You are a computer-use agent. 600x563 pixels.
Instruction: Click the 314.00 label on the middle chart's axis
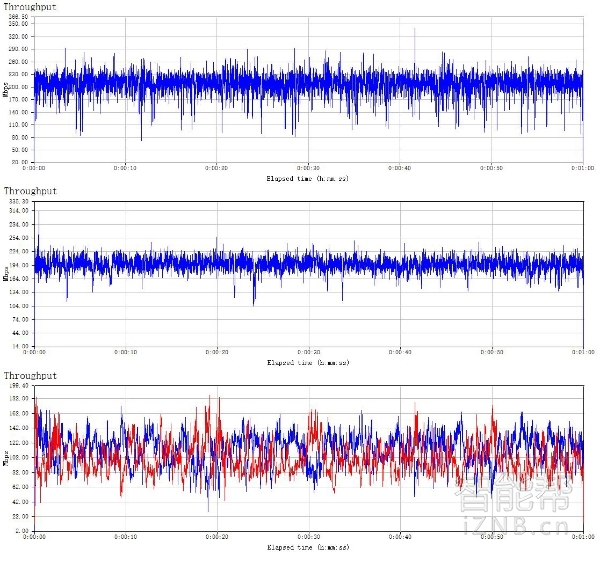tap(18, 211)
